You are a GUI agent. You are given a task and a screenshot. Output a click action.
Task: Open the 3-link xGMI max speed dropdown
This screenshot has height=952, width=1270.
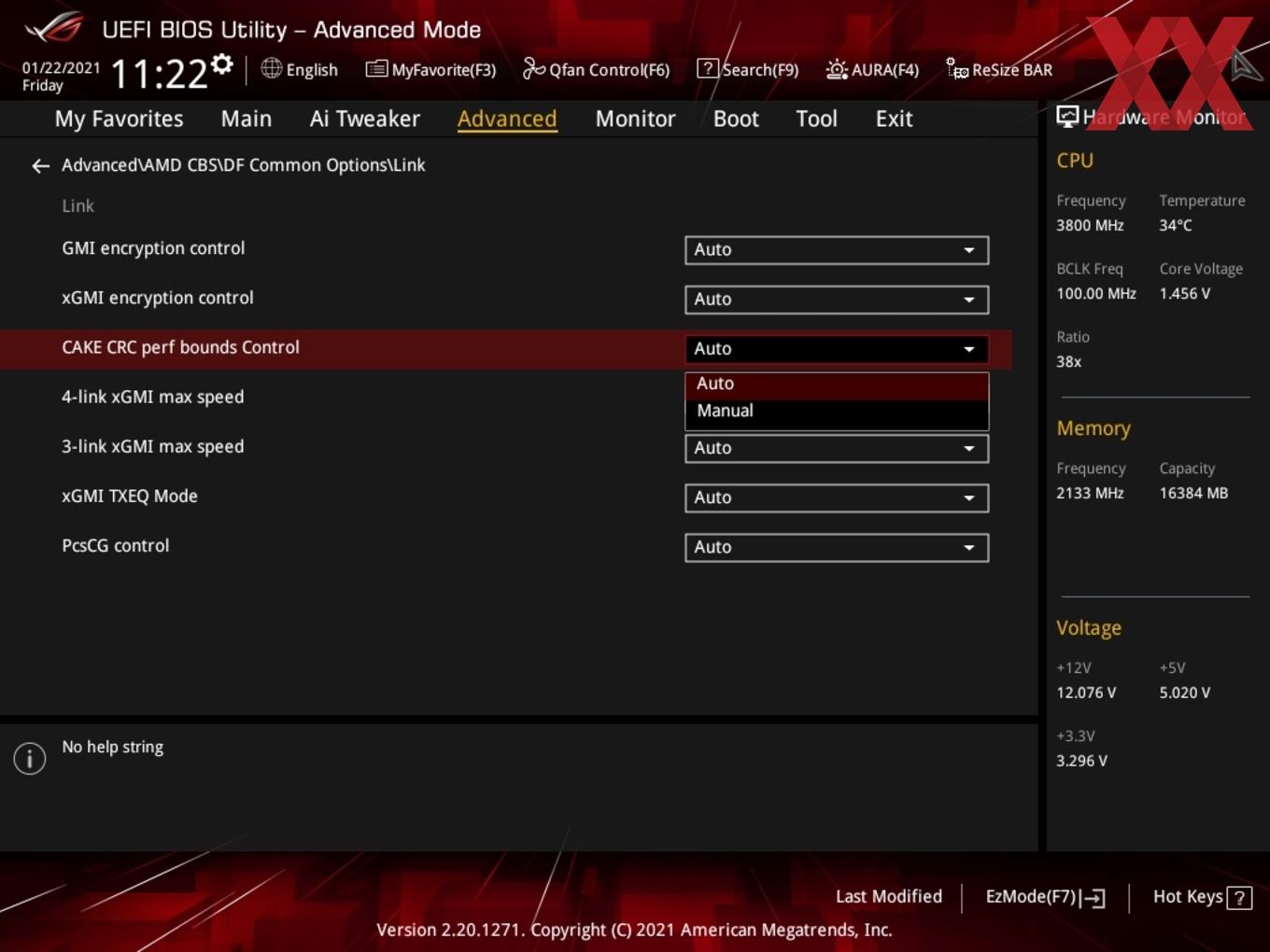coord(837,448)
